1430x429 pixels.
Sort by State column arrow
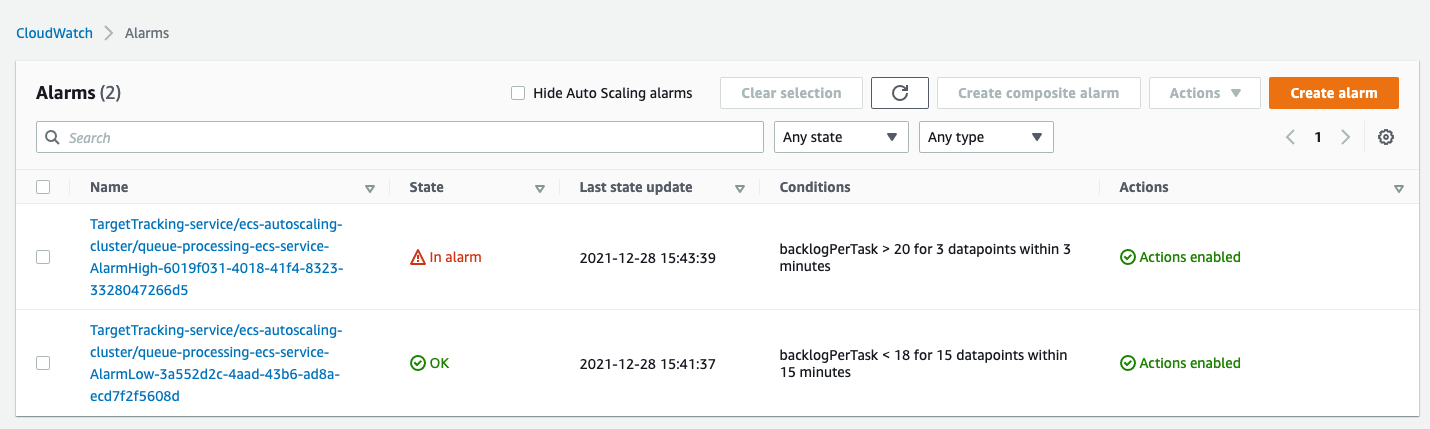point(540,188)
